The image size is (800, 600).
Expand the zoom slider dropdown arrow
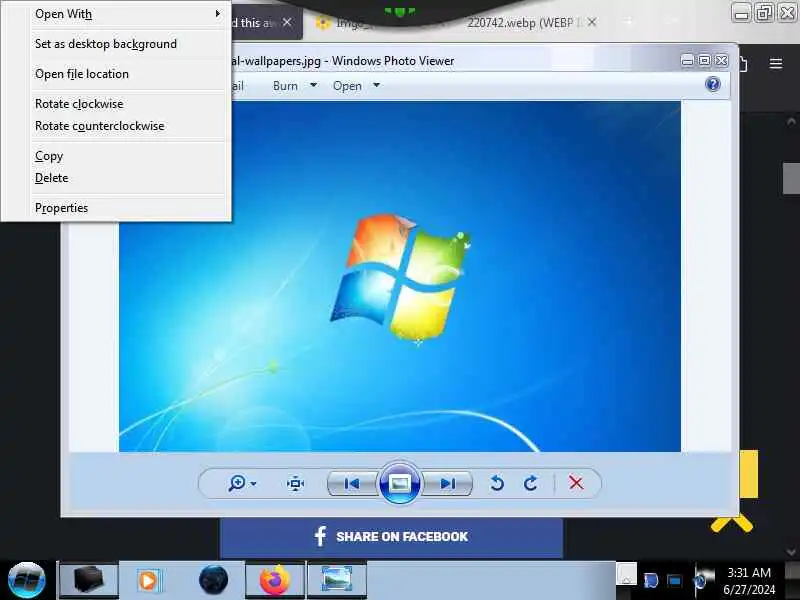click(x=254, y=483)
